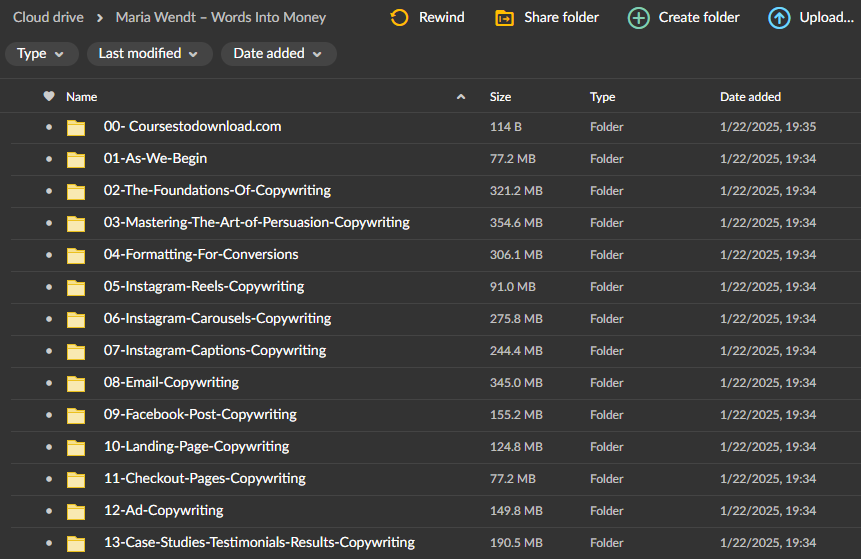Toggle favorite dot for 00- Coursestodownload.com

[49, 127]
